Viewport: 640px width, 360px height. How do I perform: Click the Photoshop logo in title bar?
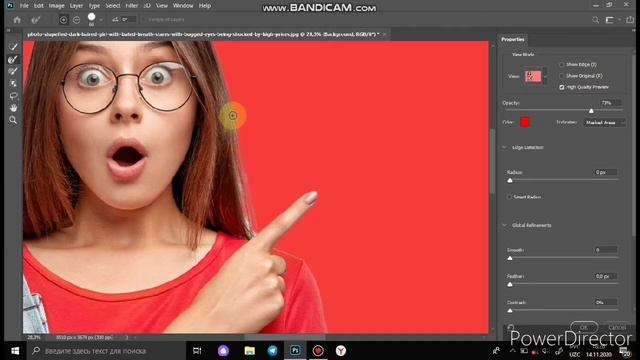(10, 6)
